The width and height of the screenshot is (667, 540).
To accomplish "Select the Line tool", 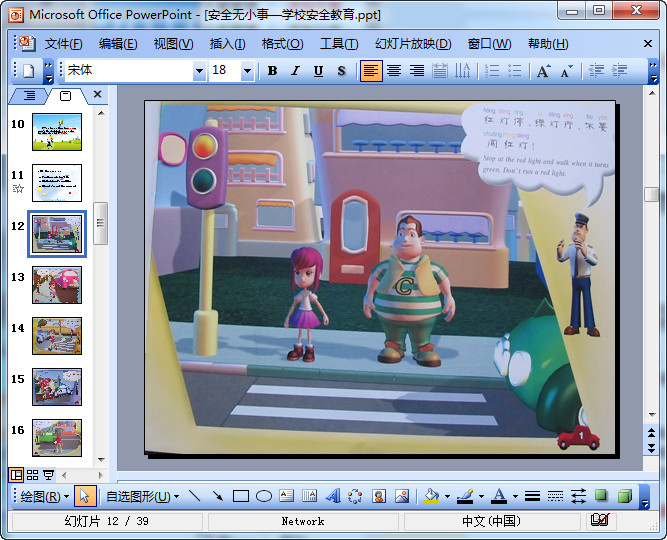I will coord(195,496).
